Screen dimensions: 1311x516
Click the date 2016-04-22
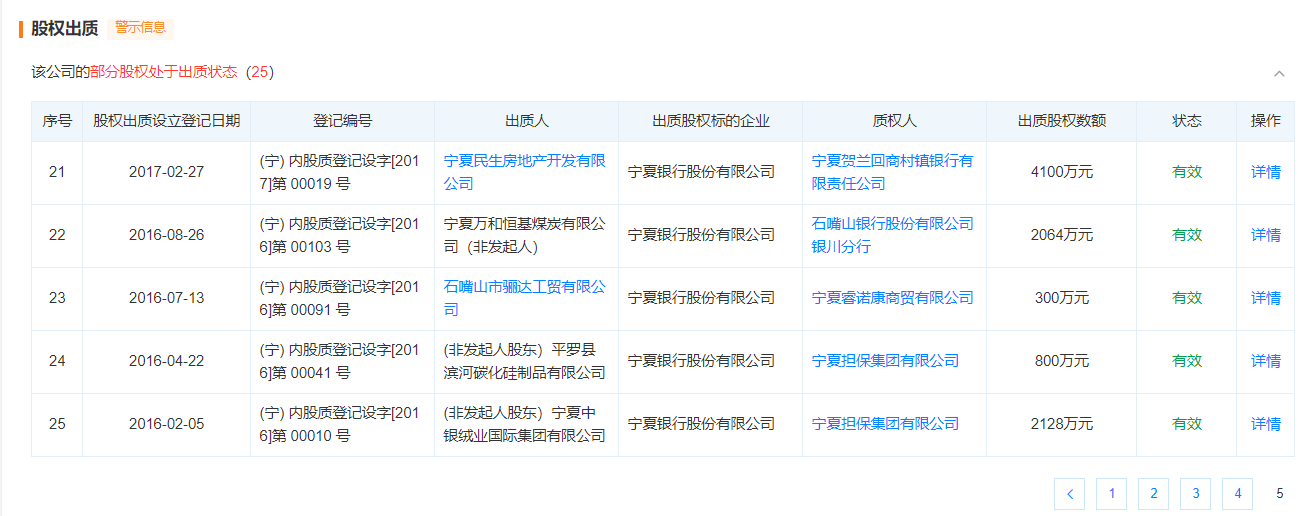167,361
